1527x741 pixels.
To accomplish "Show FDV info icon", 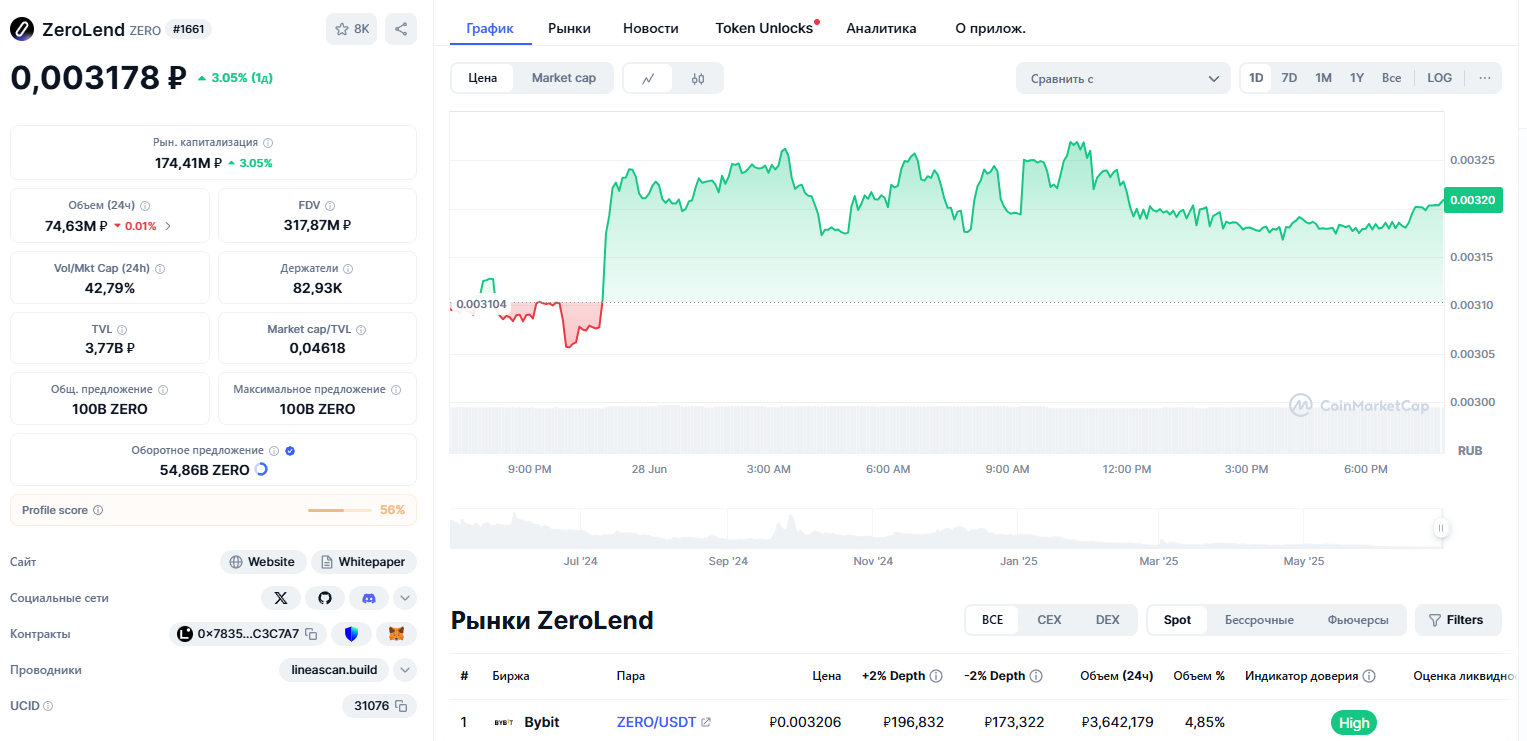I will (330, 205).
